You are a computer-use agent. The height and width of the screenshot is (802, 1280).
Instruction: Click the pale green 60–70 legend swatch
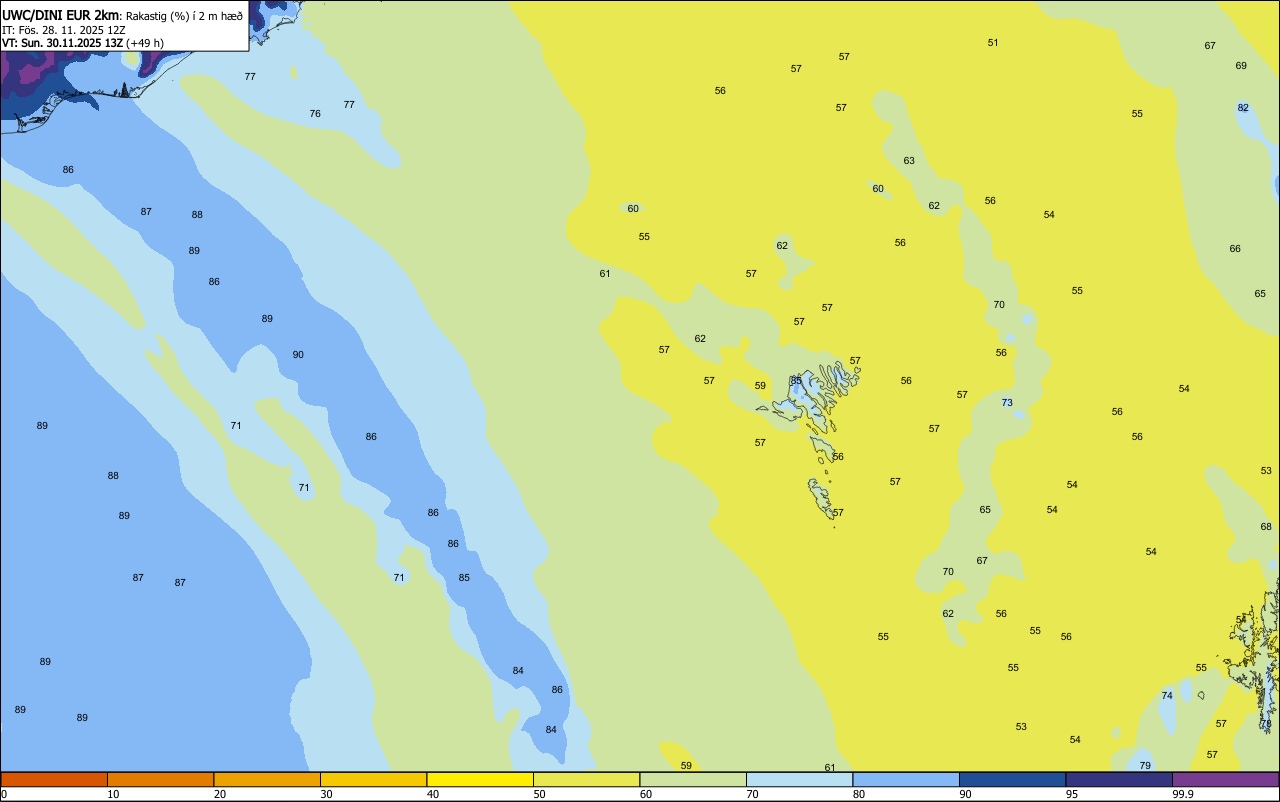coord(693,779)
